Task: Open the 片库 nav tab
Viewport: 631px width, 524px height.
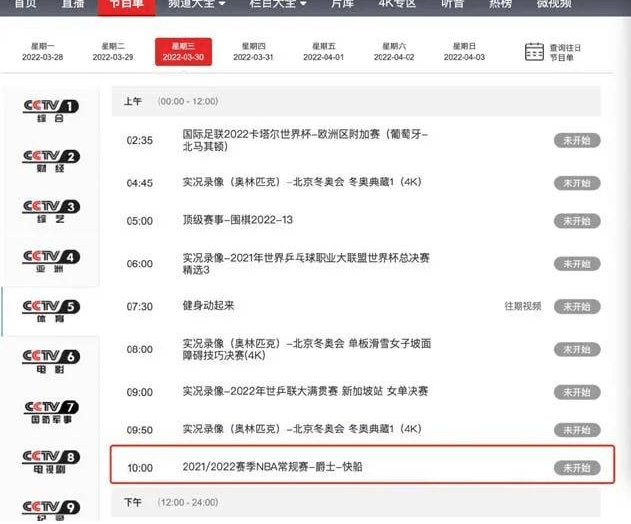Action: (342, 4)
